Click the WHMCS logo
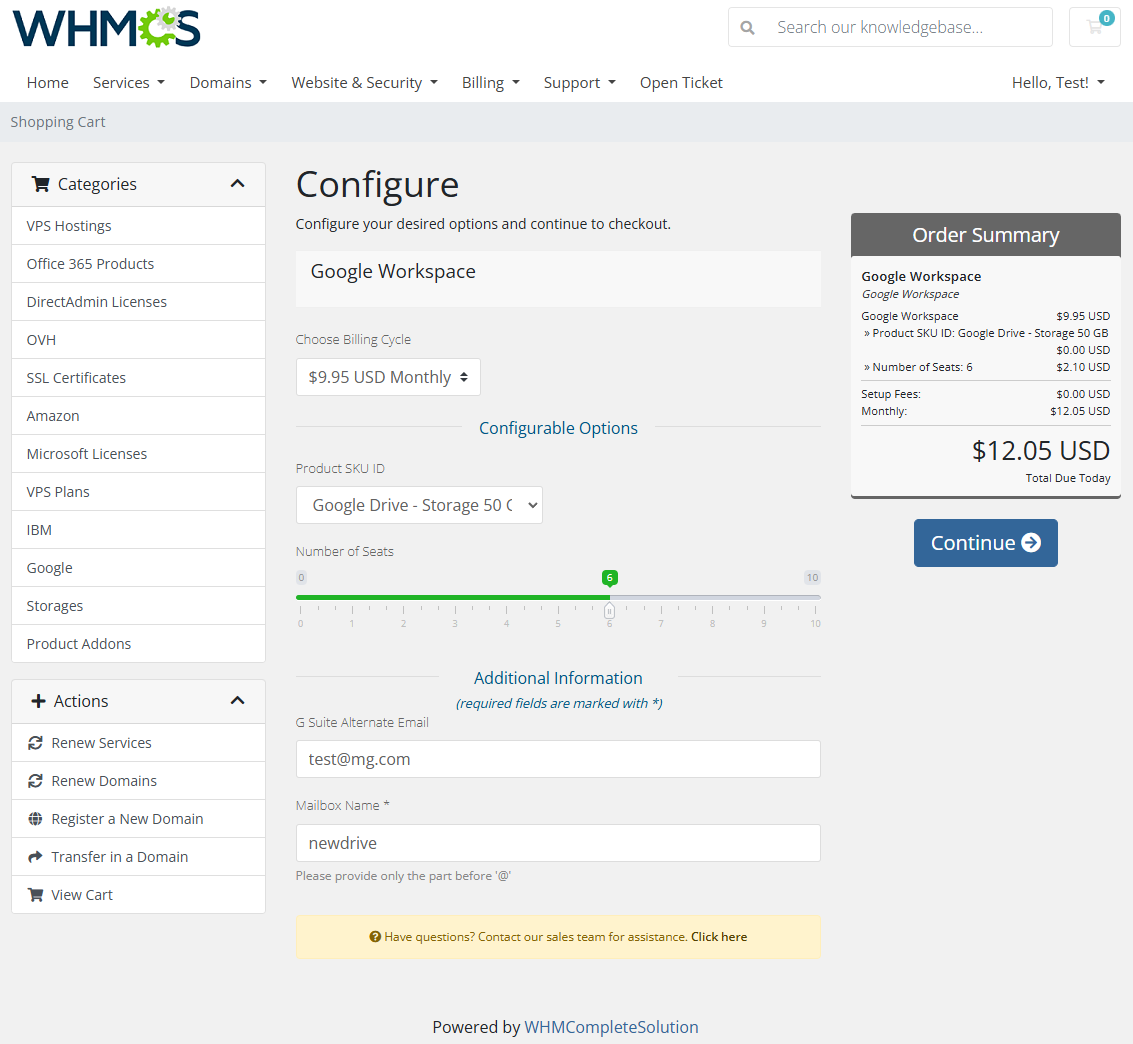This screenshot has height=1044, width=1133. [105, 27]
